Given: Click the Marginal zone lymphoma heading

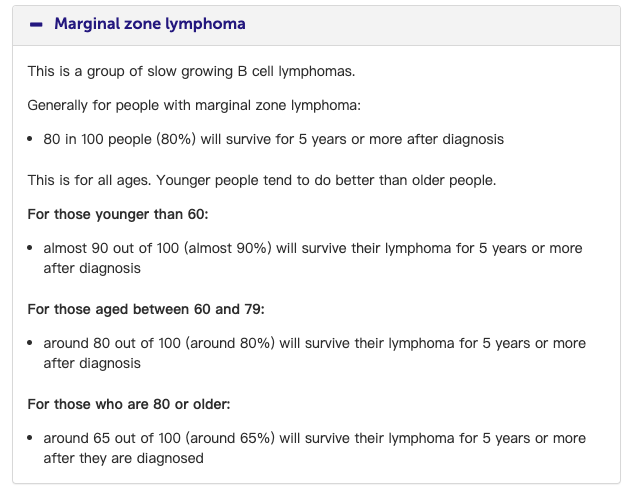Looking at the screenshot, I should click(x=150, y=24).
